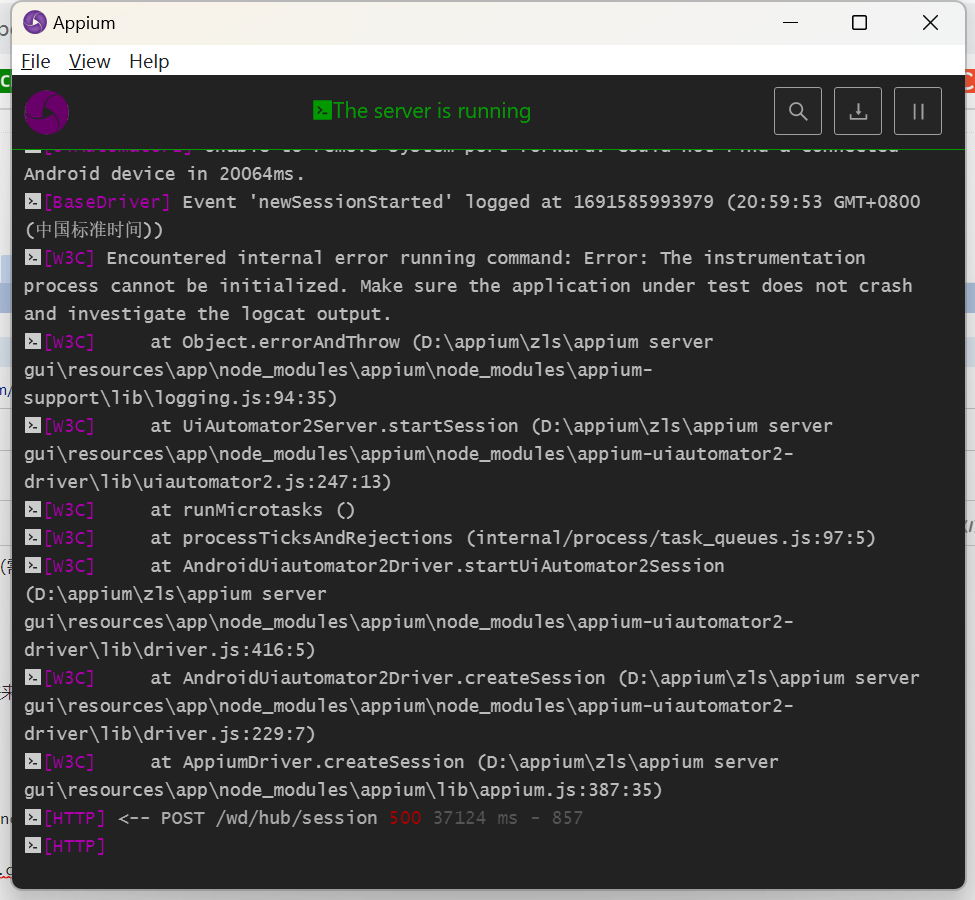Viewport: 975px width, 900px height.
Task: Click the terminal icon next to [BaseDriver]
Action: (x=32, y=201)
